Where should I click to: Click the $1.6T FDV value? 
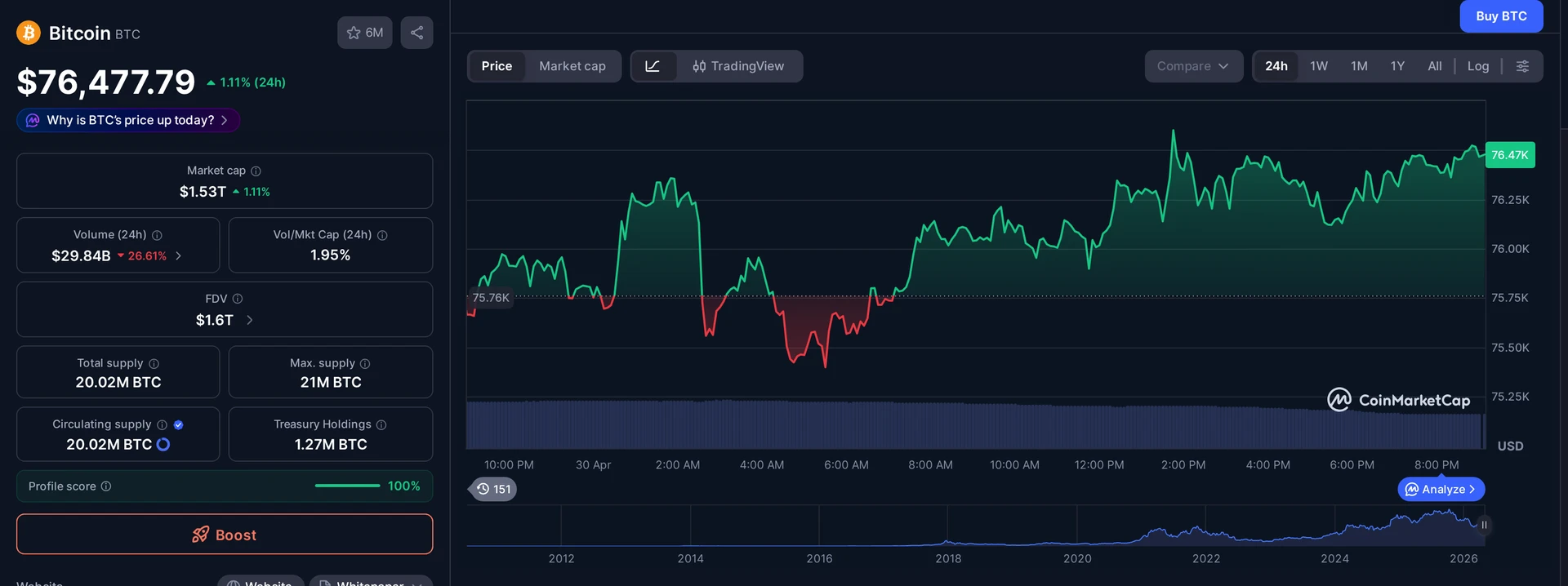point(215,320)
